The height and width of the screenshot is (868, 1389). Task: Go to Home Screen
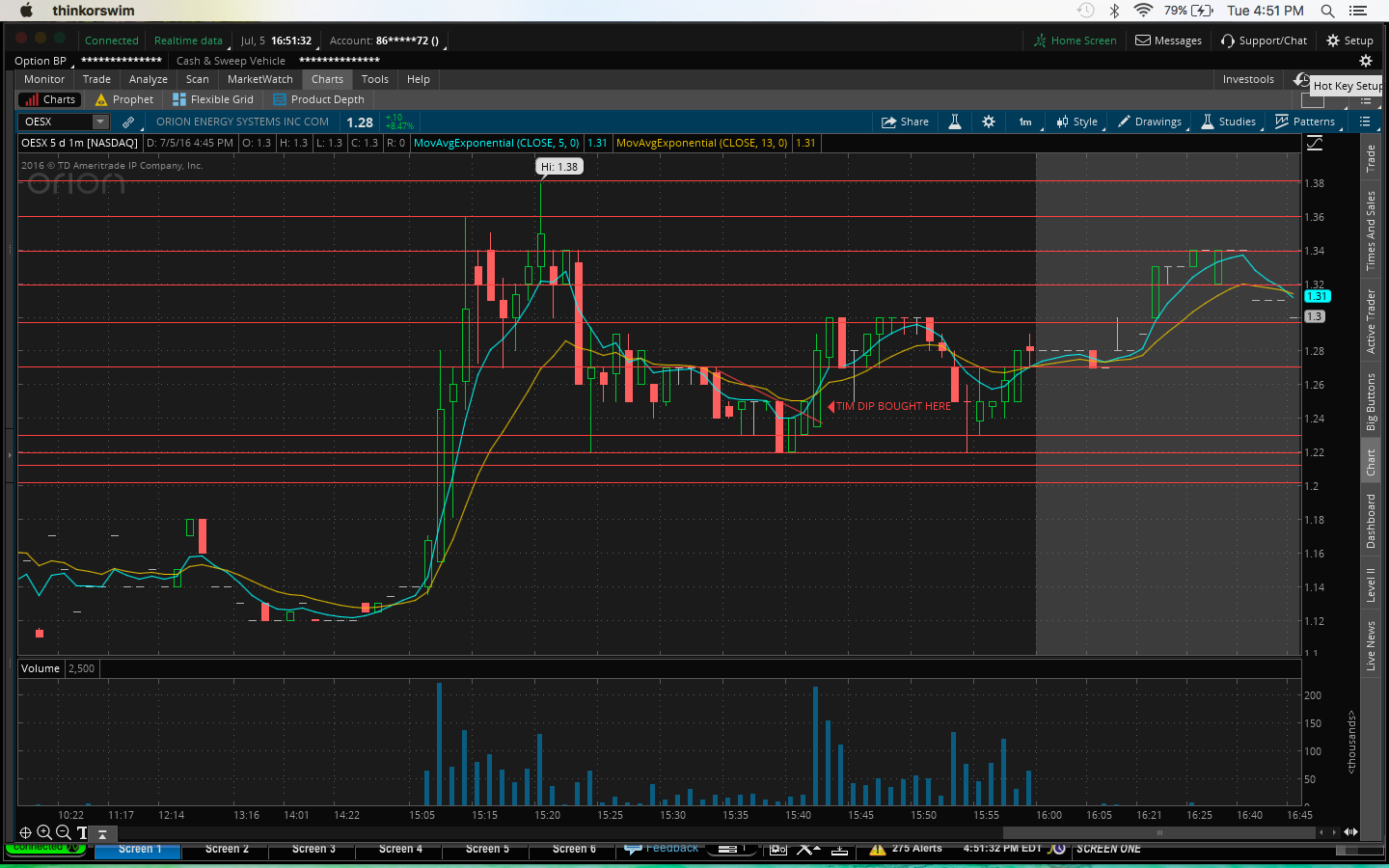click(1075, 41)
